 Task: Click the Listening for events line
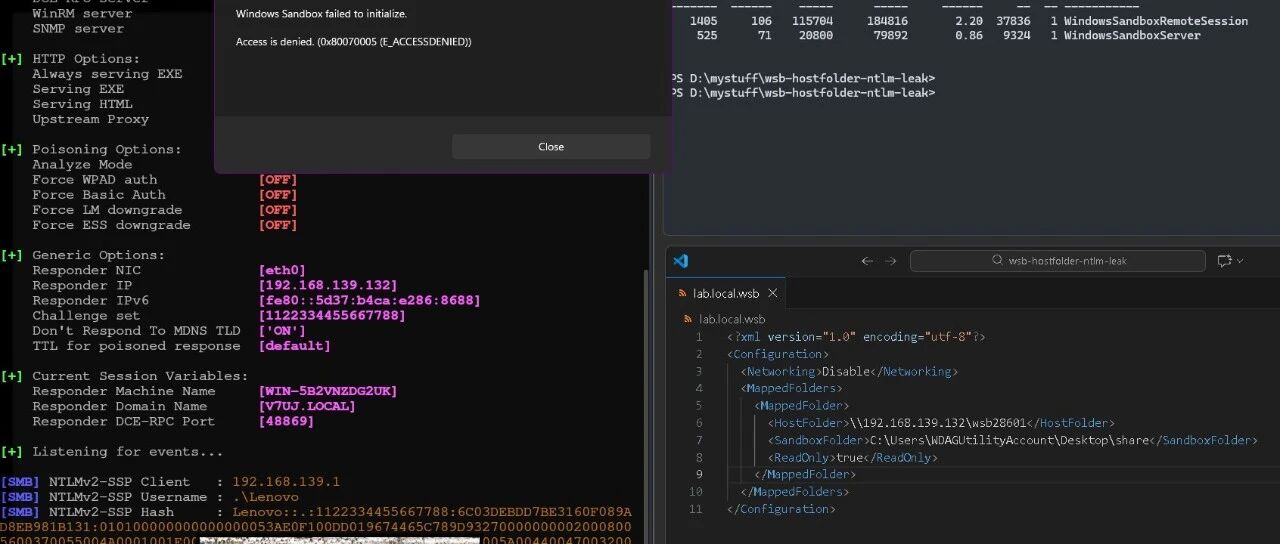click(x=112, y=452)
